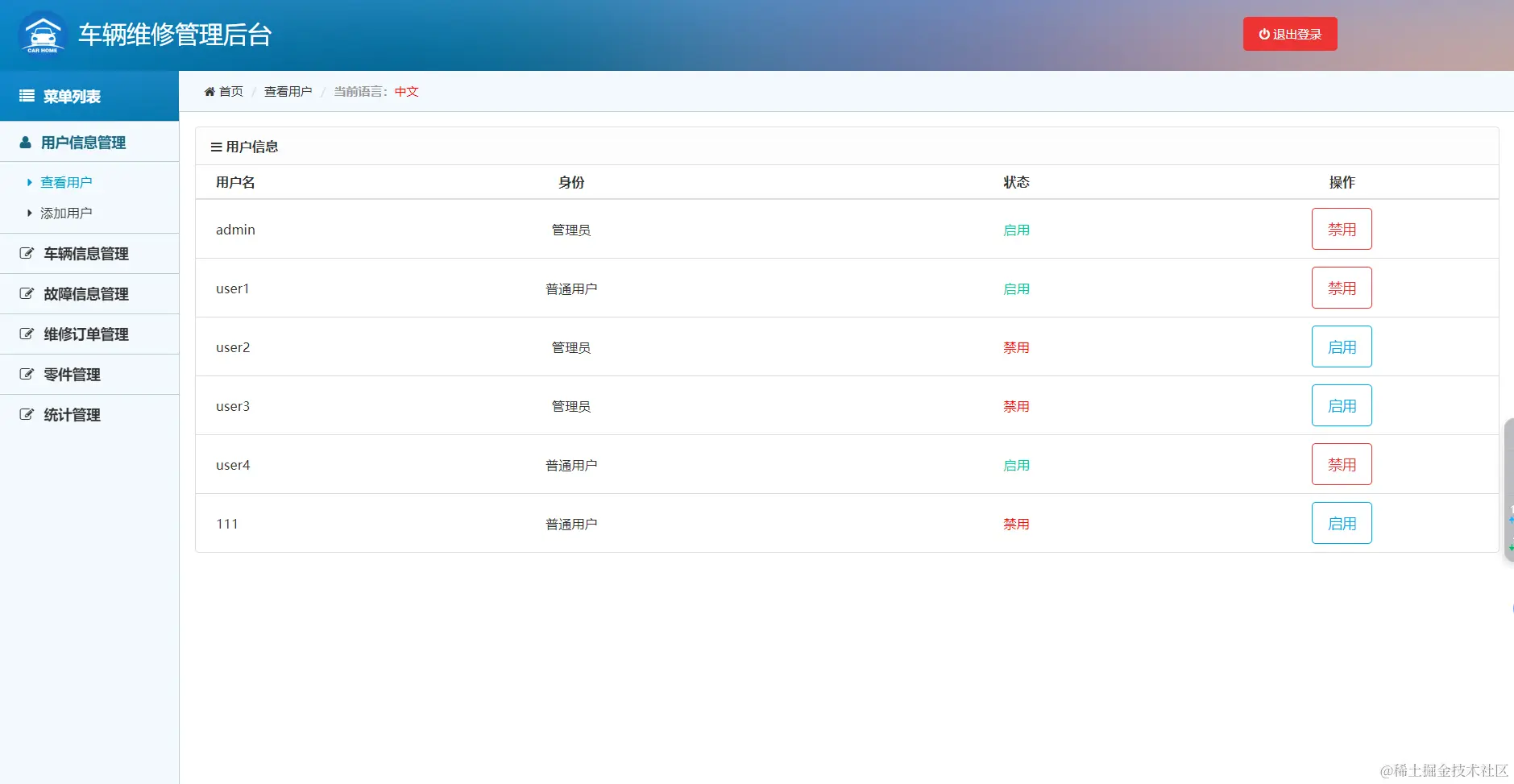
Task: Log out with 退出登录 button
Action: click(x=1290, y=34)
